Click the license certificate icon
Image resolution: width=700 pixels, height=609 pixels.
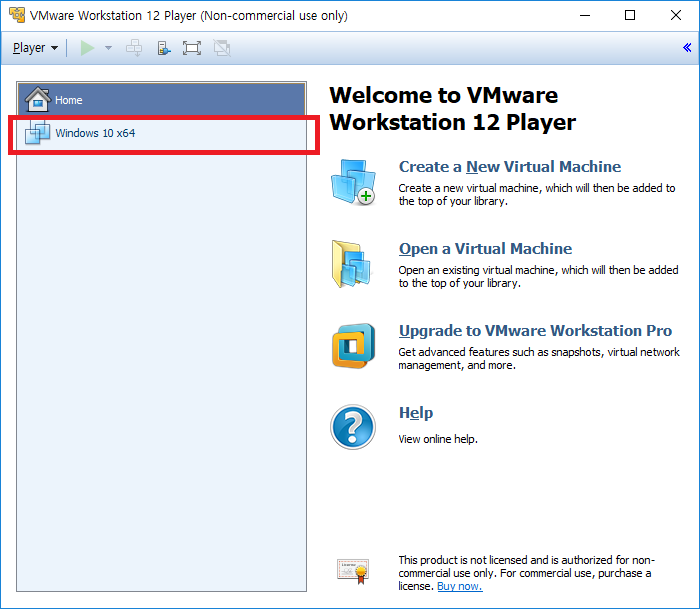pos(353,571)
